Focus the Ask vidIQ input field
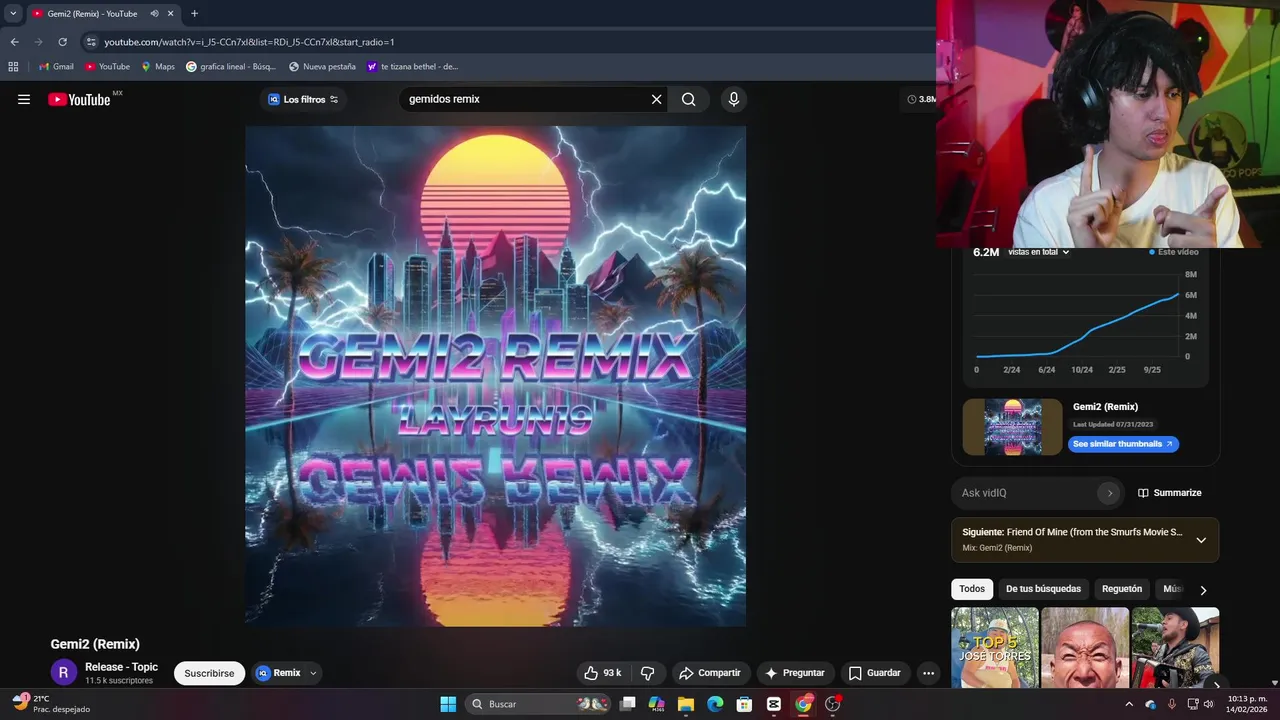 pos(1025,493)
